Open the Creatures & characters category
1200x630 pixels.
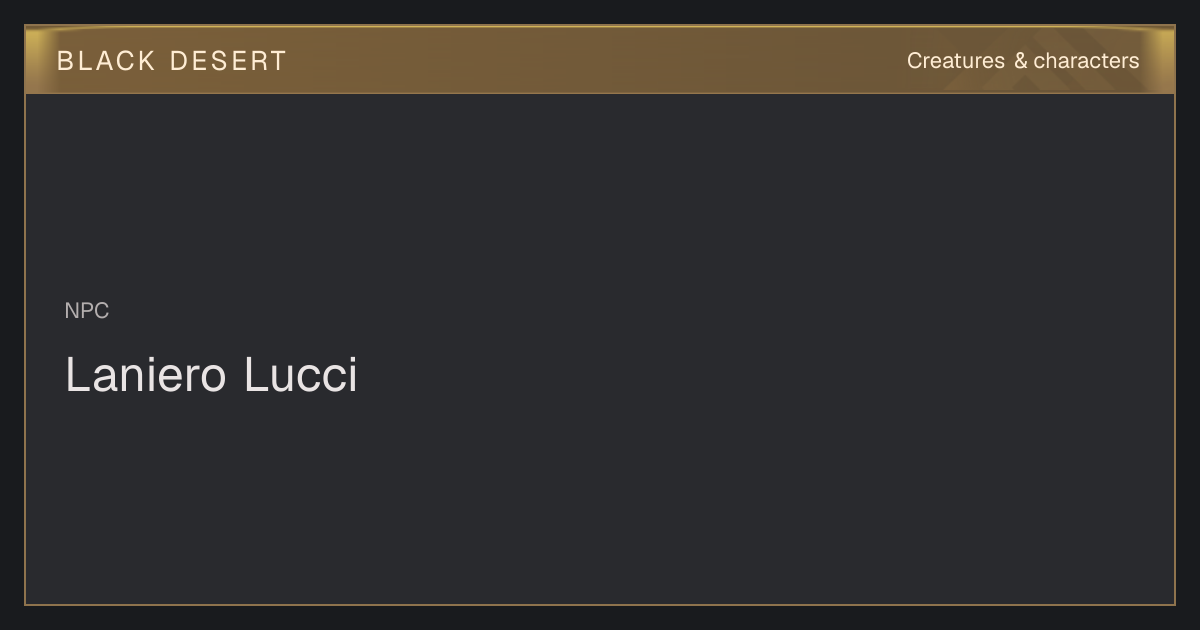click(x=1022, y=61)
